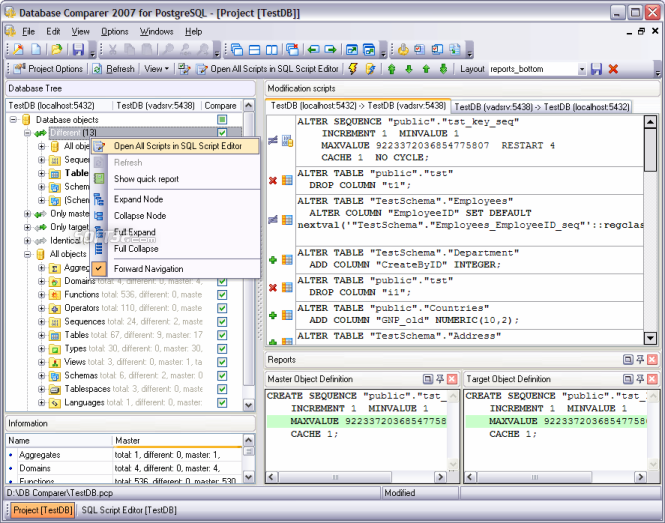This screenshot has width=665, height=523.
Task: Click the close all windows icon
Action: pyautogui.click(x=292, y=50)
